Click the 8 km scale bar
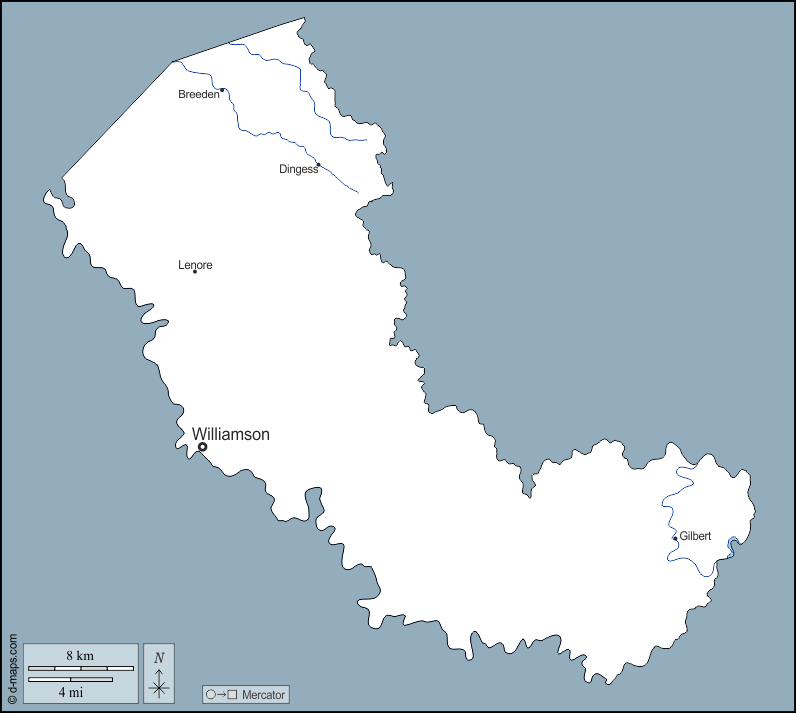The height and width of the screenshot is (713, 796). point(80,667)
